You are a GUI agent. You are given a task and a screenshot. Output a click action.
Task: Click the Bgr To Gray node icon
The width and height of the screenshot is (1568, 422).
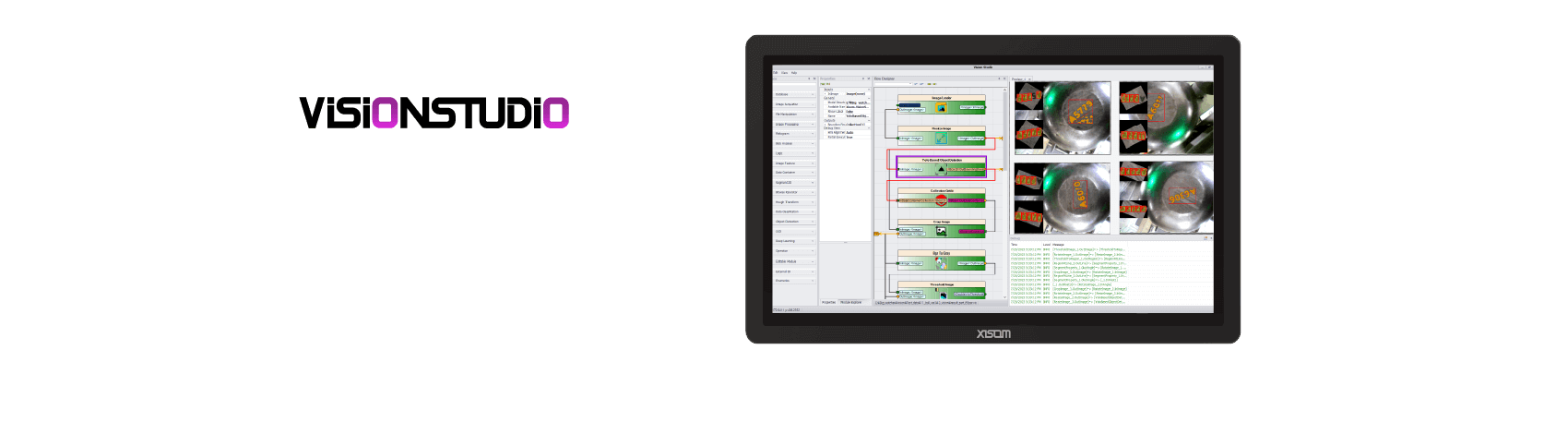941,263
